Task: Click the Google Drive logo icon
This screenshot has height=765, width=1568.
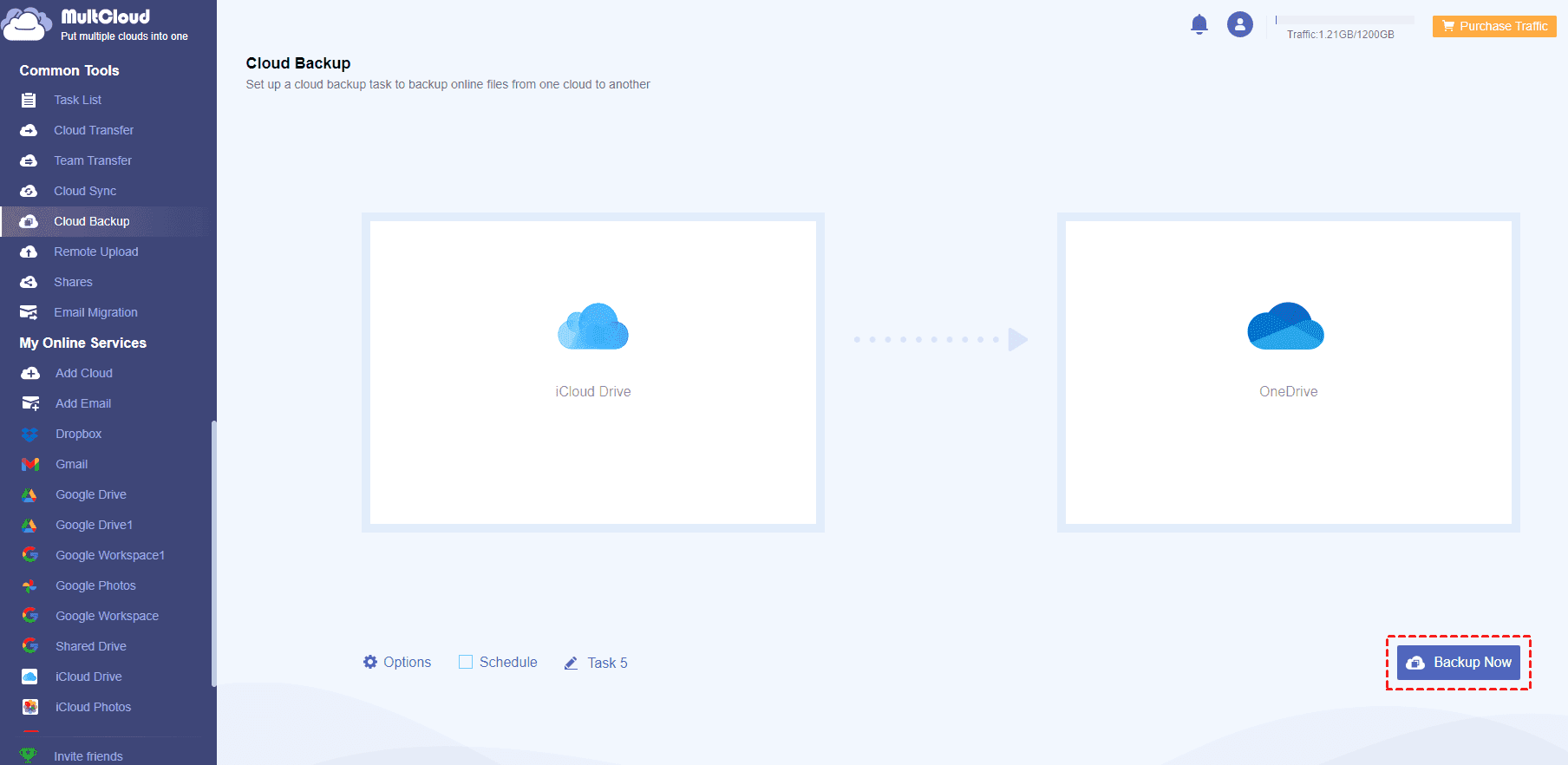Action: [x=29, y=494]
